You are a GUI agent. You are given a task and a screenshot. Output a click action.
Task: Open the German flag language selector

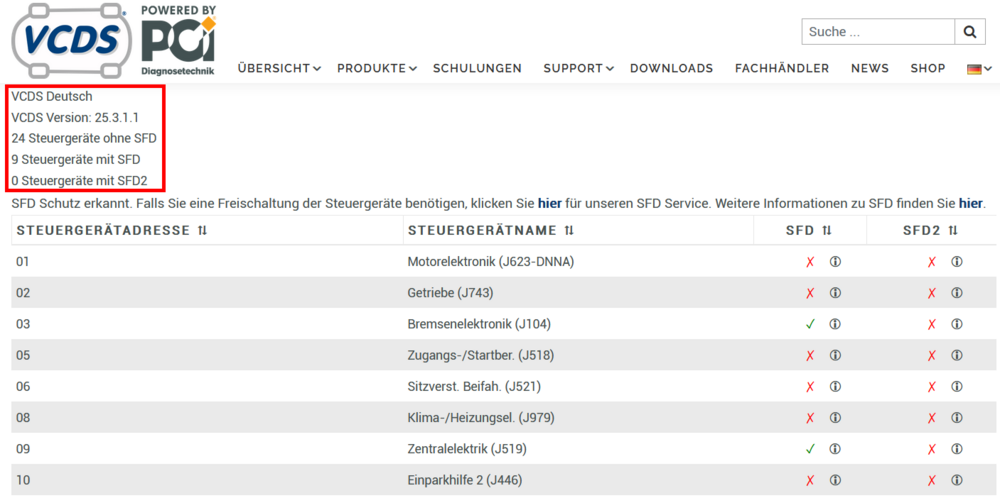click(x=979, y=69)
